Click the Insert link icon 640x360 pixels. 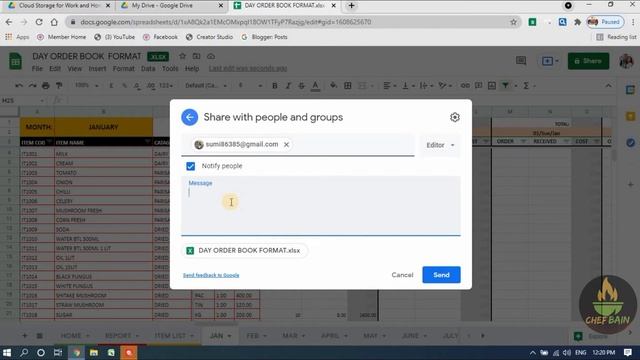(x=465, y=86)
